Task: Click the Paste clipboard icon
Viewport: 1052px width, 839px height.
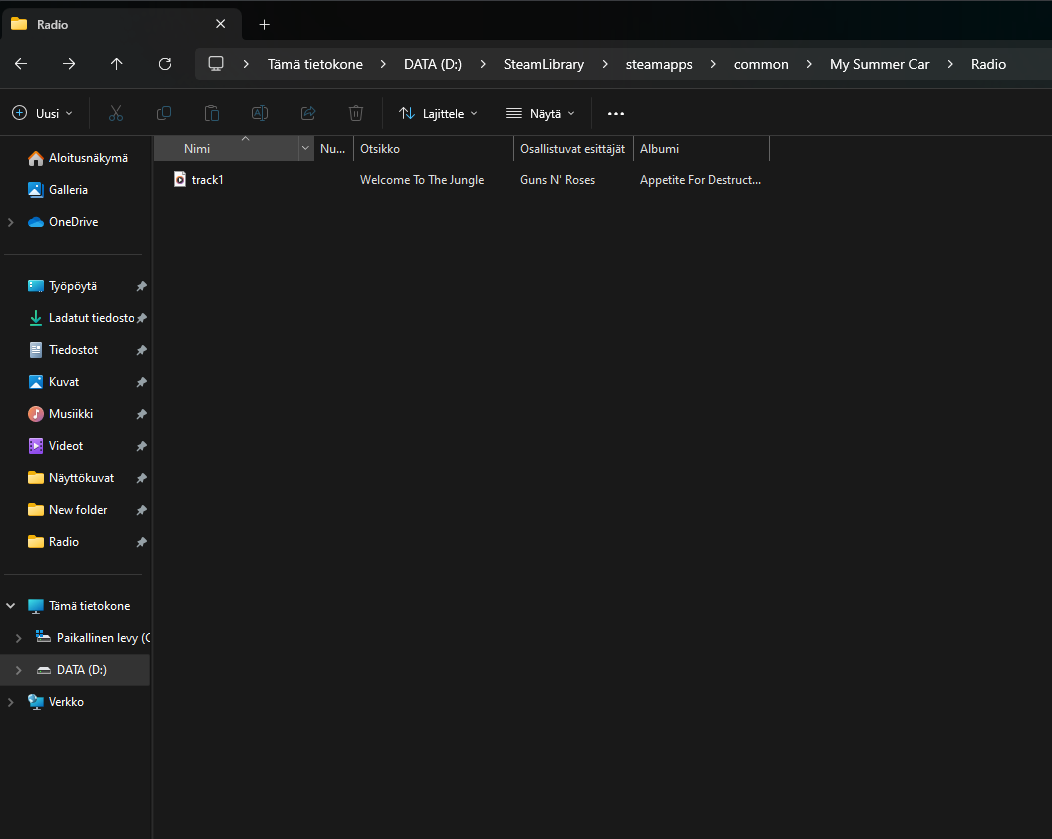Action: 212,113
